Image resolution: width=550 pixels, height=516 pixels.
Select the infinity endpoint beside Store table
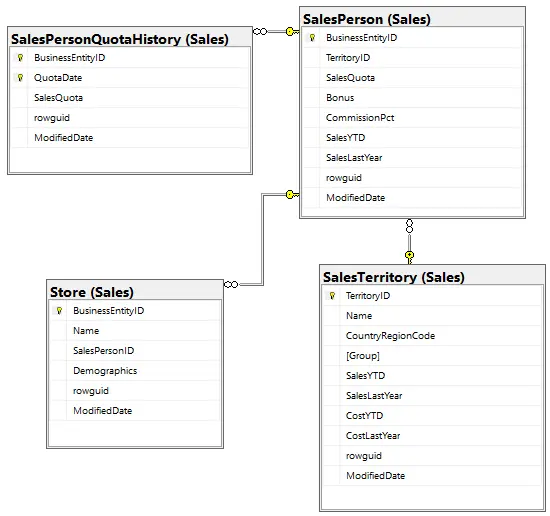pos(231,284)
